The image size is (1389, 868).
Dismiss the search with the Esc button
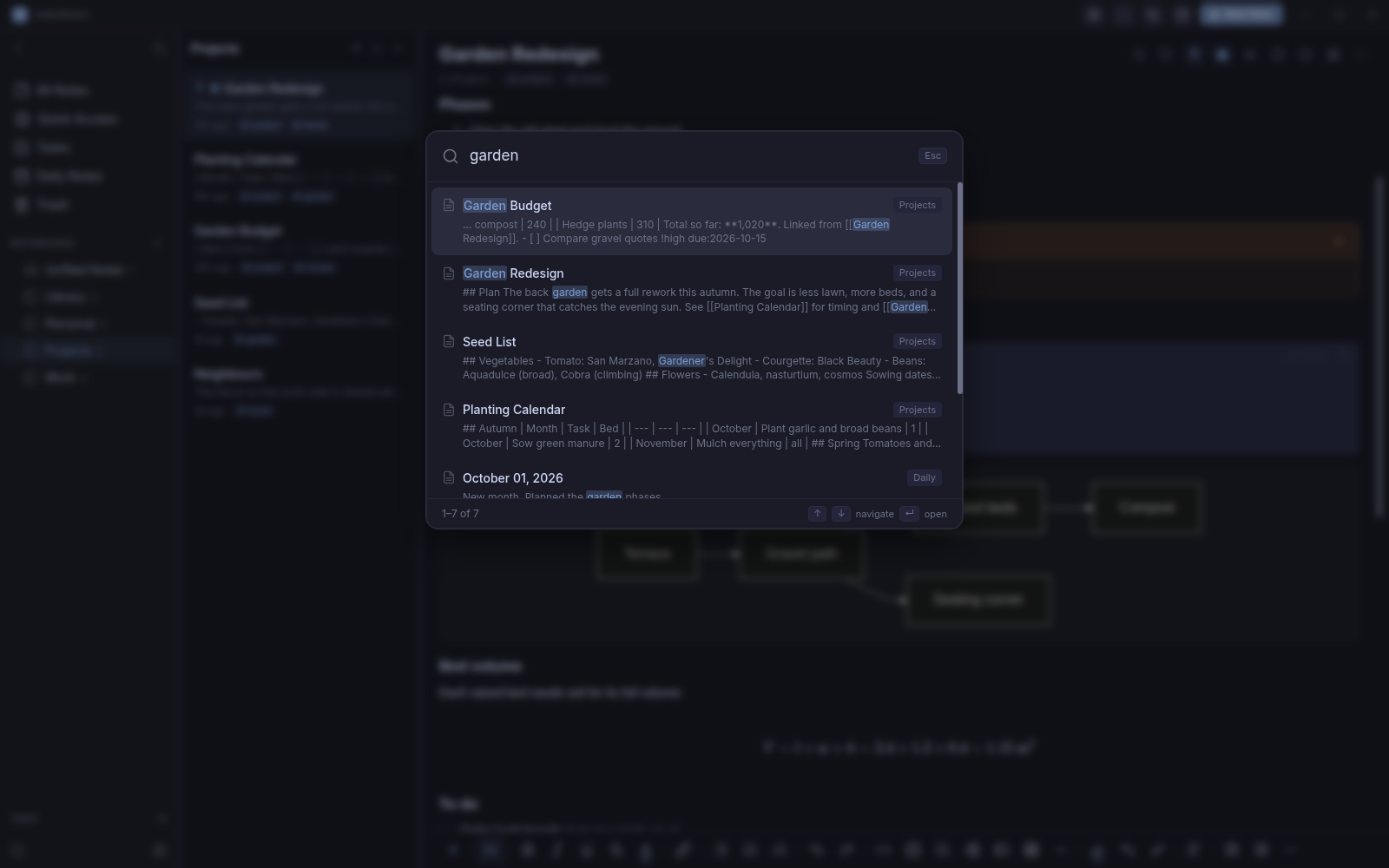tap(932, 156)
